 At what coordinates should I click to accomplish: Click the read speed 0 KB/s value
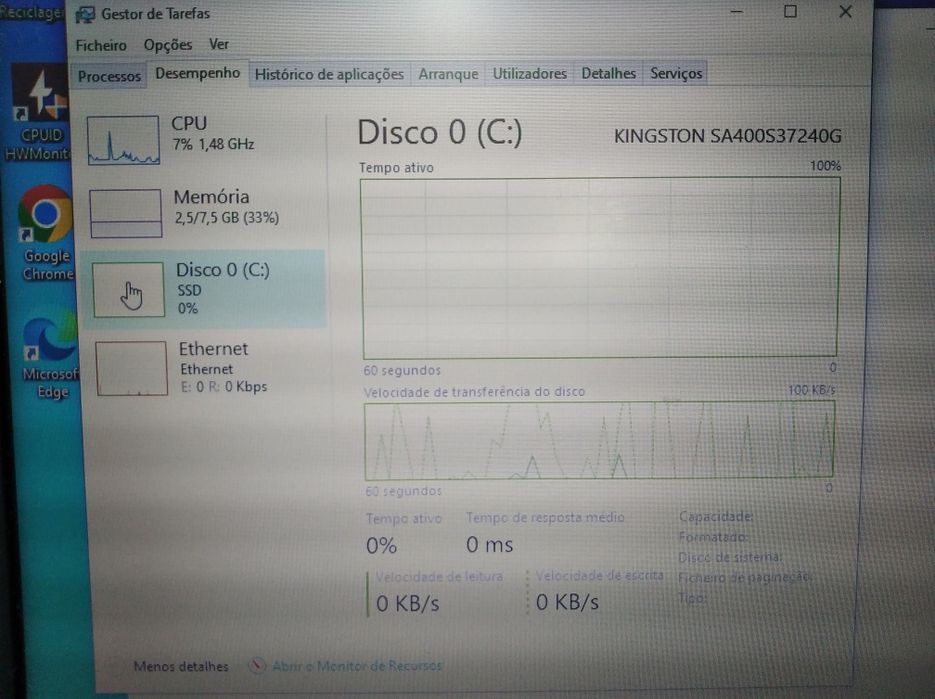408,604
